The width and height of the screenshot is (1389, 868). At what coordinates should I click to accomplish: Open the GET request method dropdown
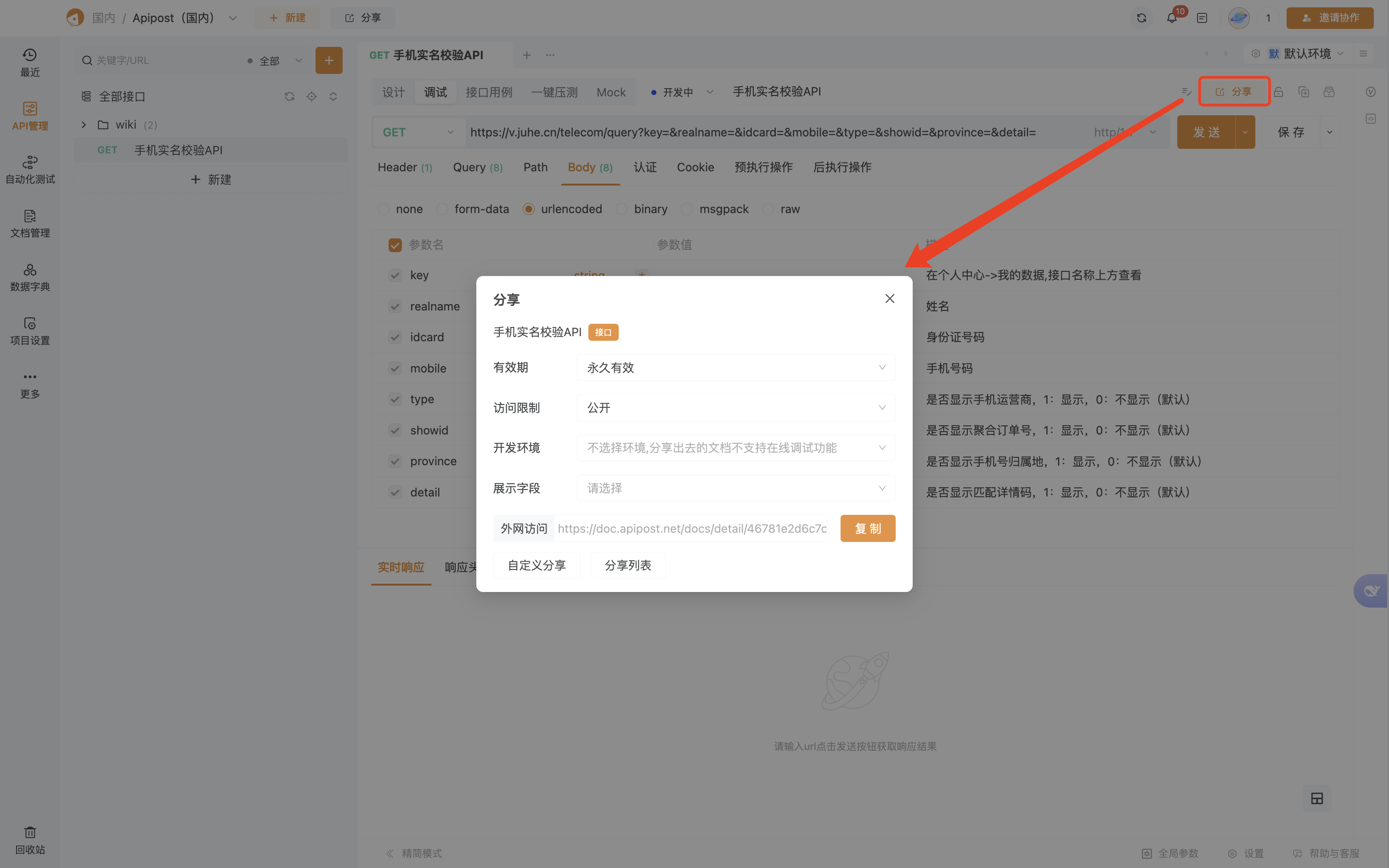click(418, 131)
